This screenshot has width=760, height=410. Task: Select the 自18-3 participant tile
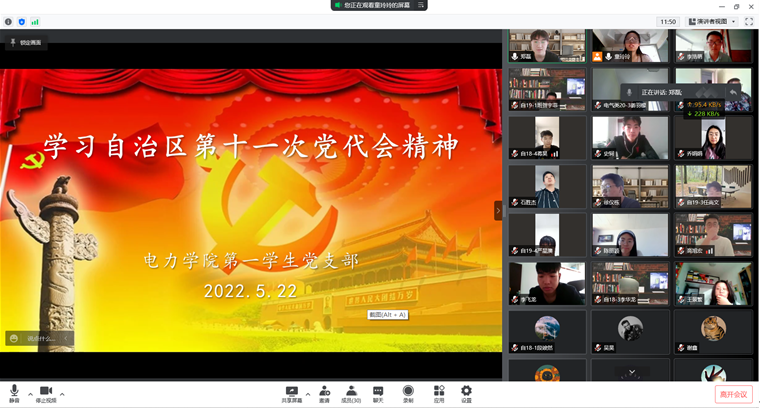(630, 284)
